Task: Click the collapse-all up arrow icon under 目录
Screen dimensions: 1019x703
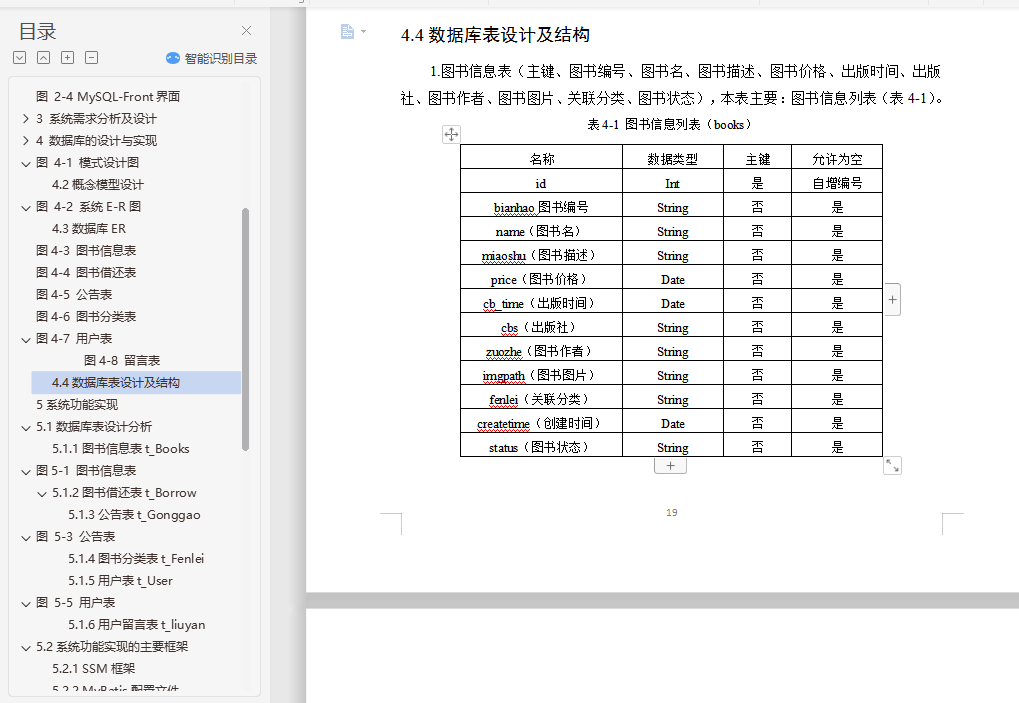Action: [x=44, y=58]
